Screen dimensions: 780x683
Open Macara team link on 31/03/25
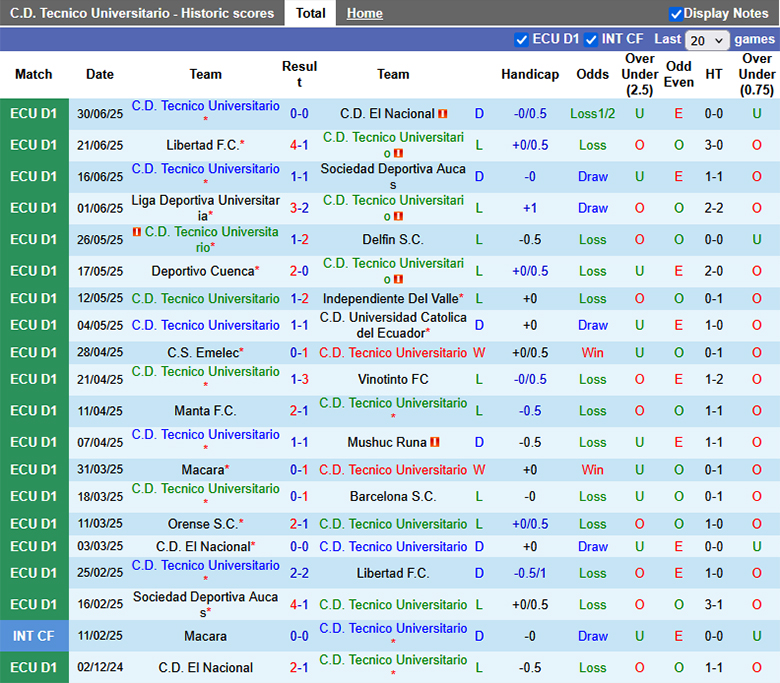pyautogui.click(x=203, y=470)
